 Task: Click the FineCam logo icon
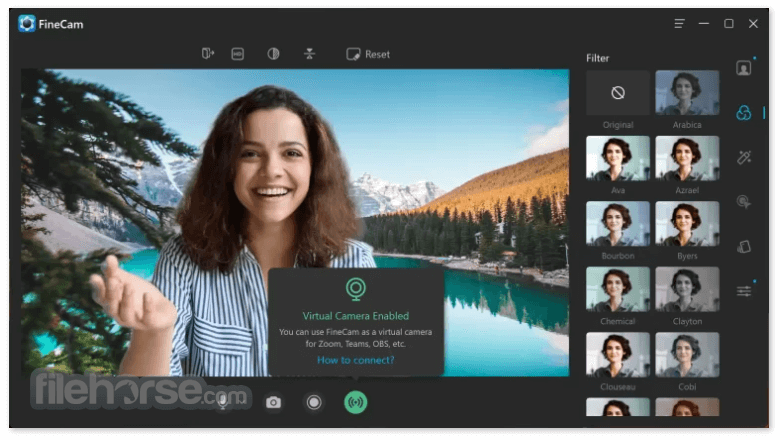[27, 23]
